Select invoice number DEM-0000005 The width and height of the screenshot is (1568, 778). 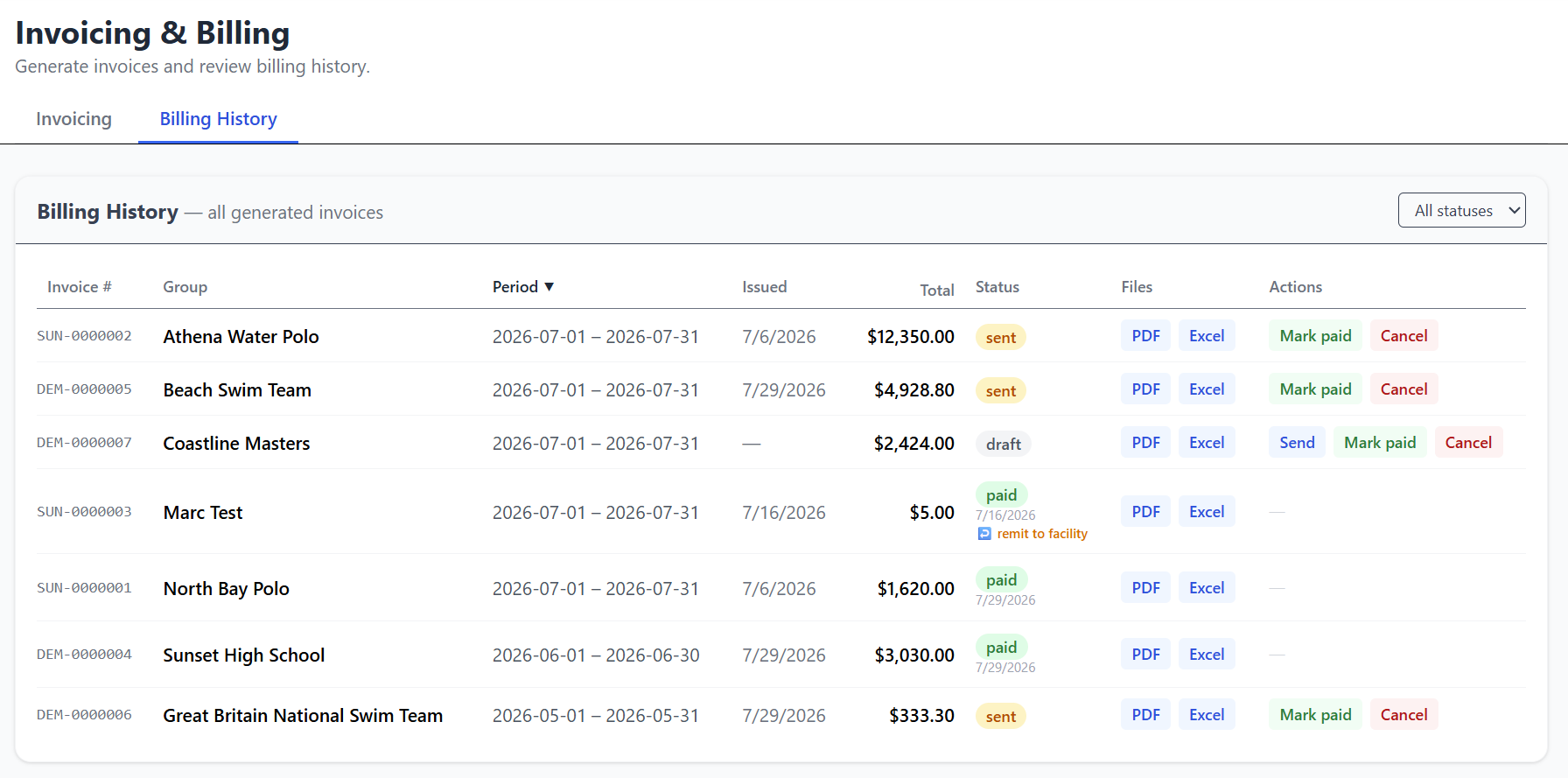pos(84,389)
